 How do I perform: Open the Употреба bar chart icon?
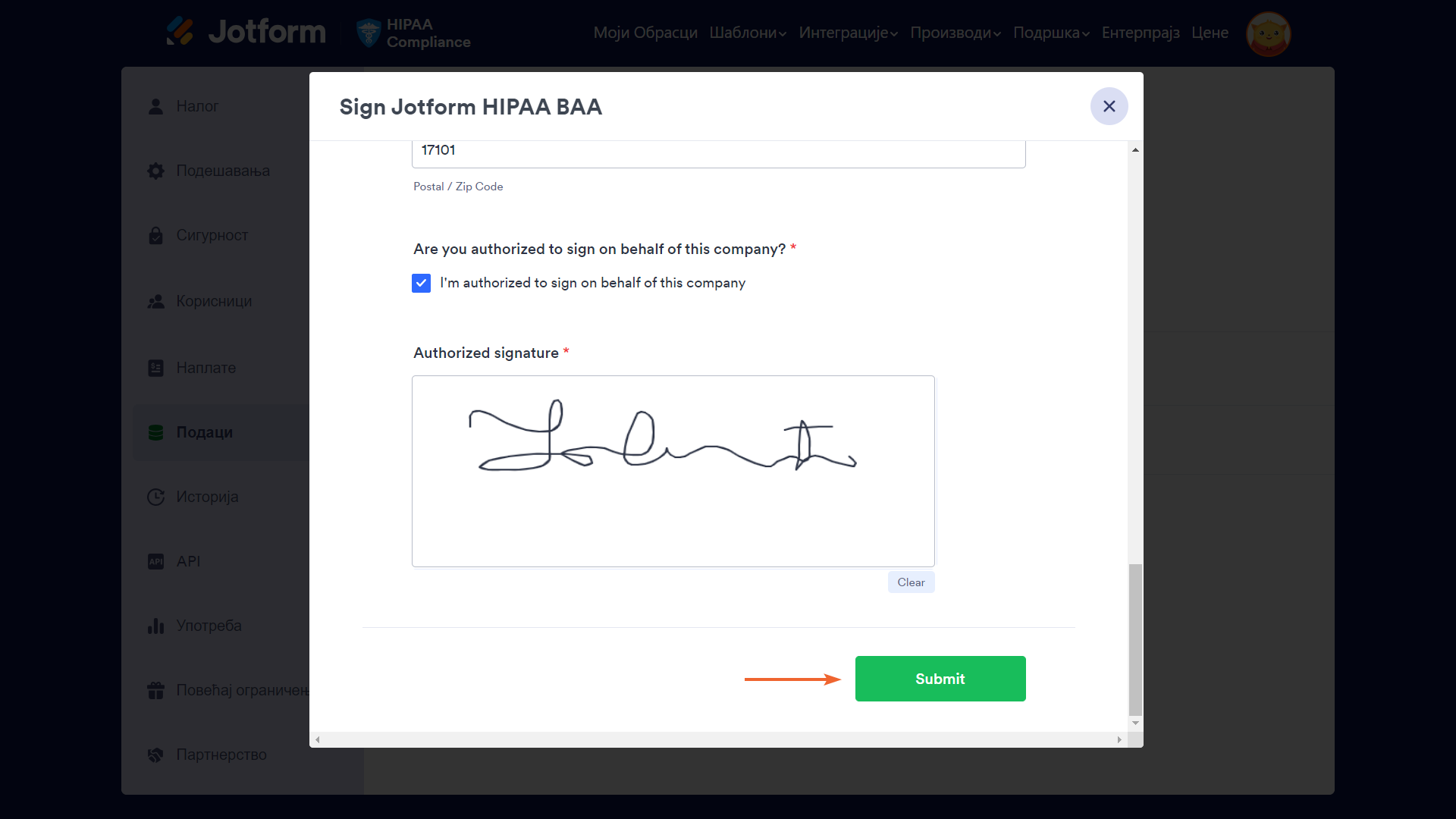tap(156, 626)
